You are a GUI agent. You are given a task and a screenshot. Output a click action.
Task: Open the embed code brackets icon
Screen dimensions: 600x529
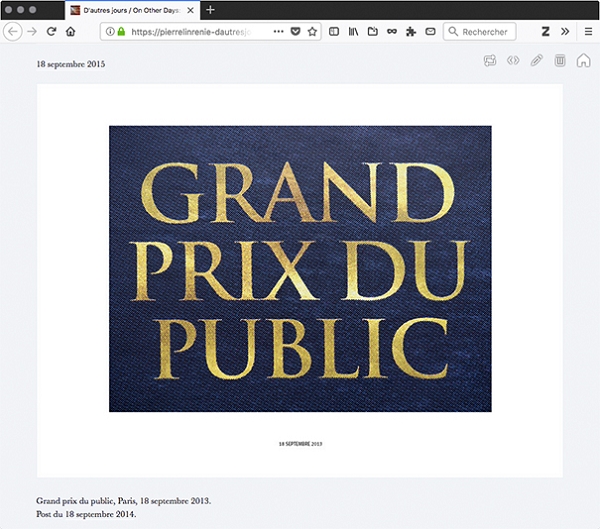coord(513,61)
